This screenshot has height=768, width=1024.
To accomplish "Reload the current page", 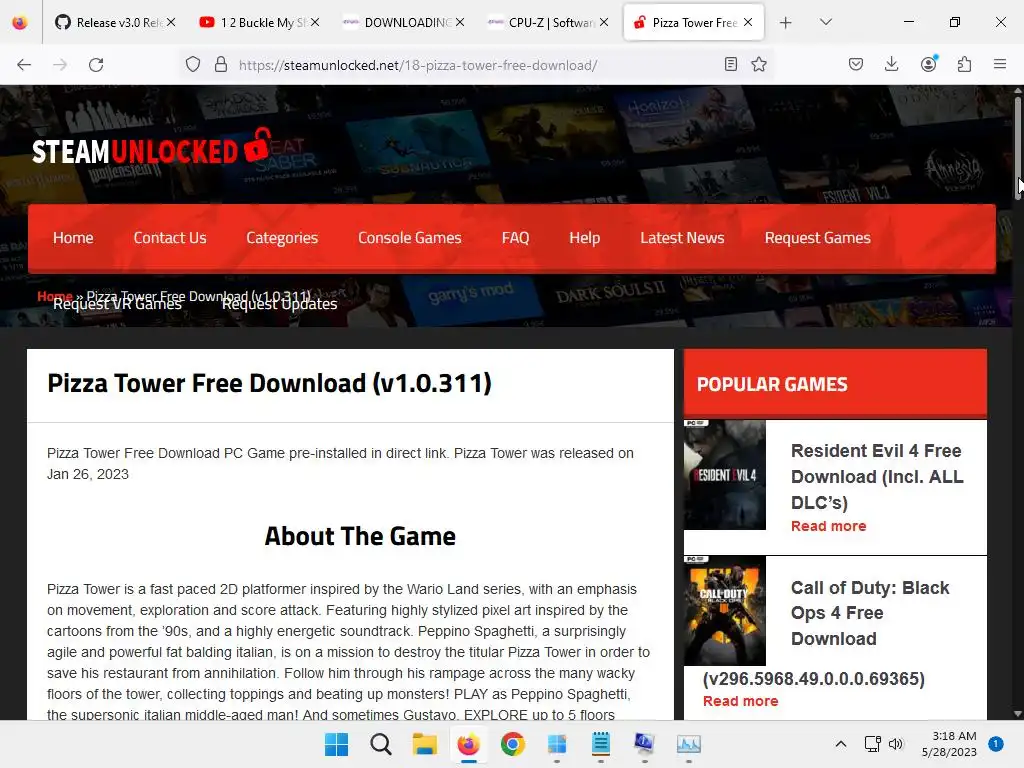I will coord(96,65).
